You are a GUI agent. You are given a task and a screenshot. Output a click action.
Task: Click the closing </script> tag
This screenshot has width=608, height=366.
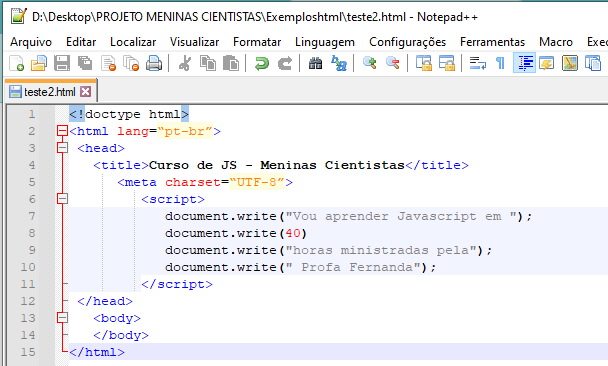click(177, 285)
